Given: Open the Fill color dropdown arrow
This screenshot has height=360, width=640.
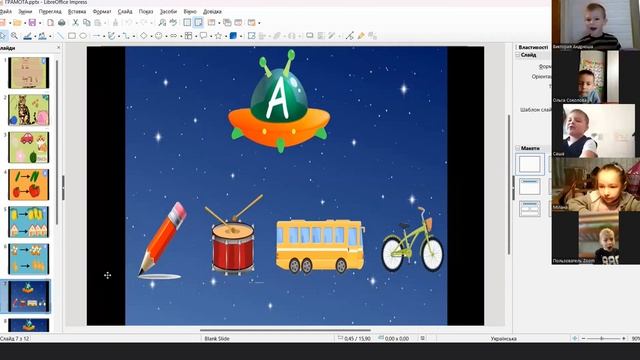Looking at the screenshot, I should pyautogui.click(x=50, y=36).
